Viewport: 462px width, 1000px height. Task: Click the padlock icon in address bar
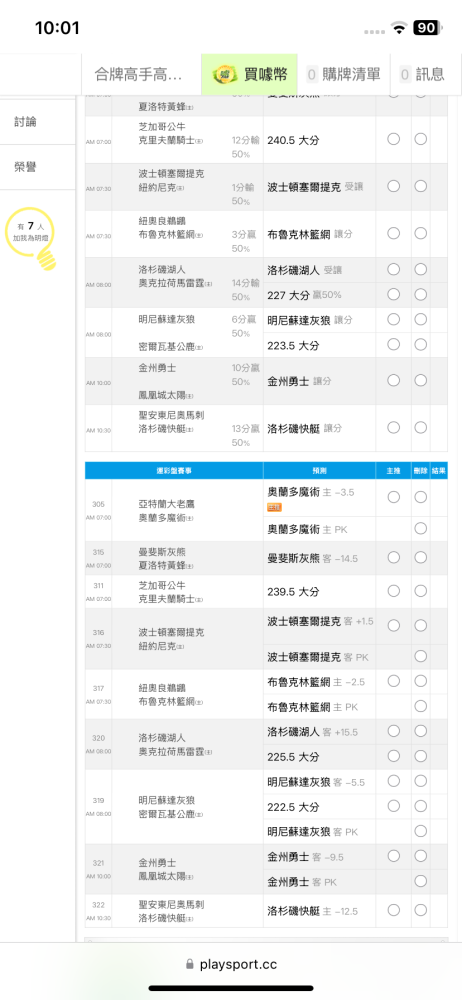[x=189, y=964]
